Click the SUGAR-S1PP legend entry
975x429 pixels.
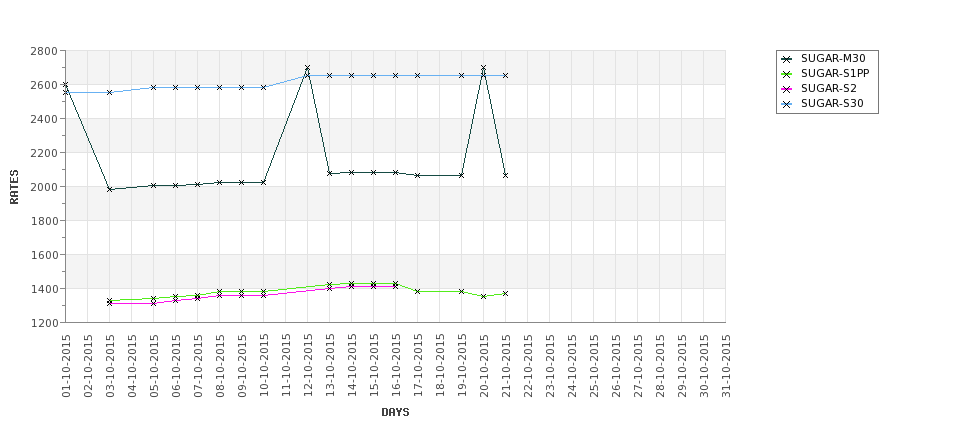825,73
